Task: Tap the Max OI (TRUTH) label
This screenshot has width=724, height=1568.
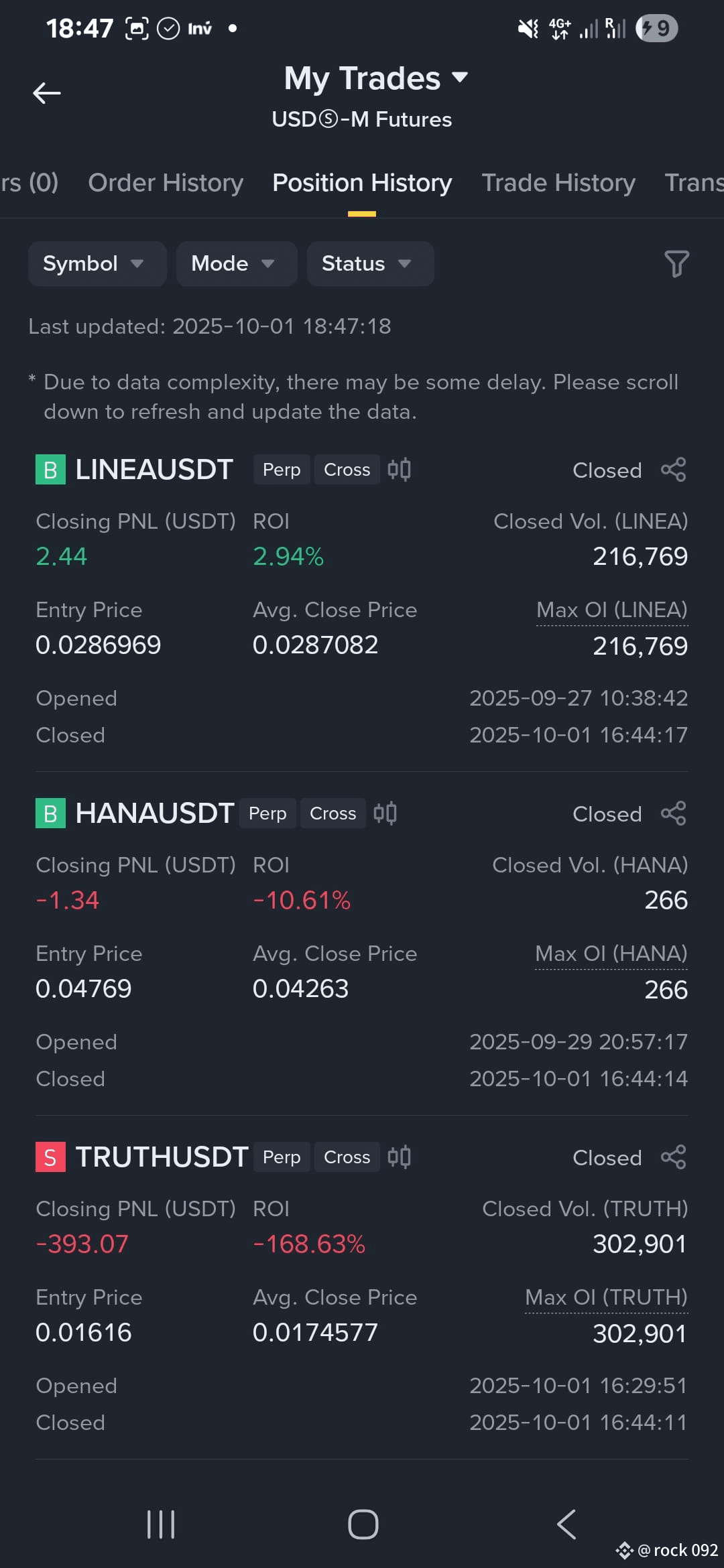Action: (x=606, y=1297)
